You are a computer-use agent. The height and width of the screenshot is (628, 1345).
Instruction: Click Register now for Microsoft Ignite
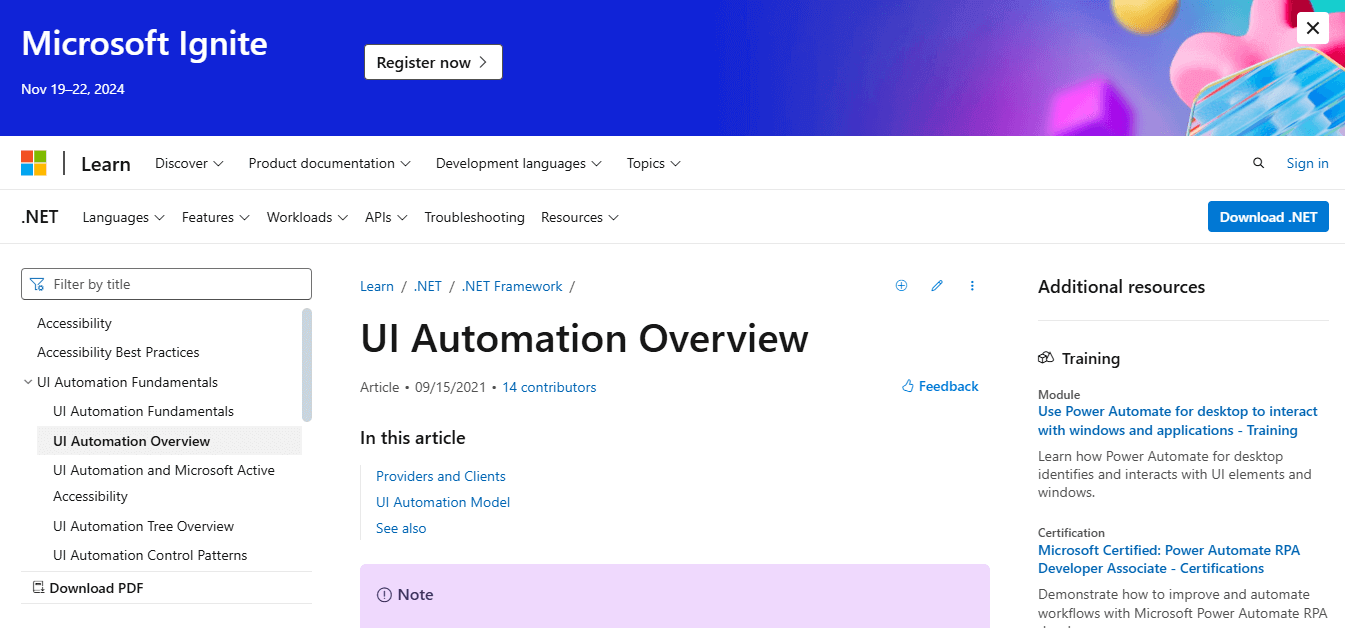point(433,61)
